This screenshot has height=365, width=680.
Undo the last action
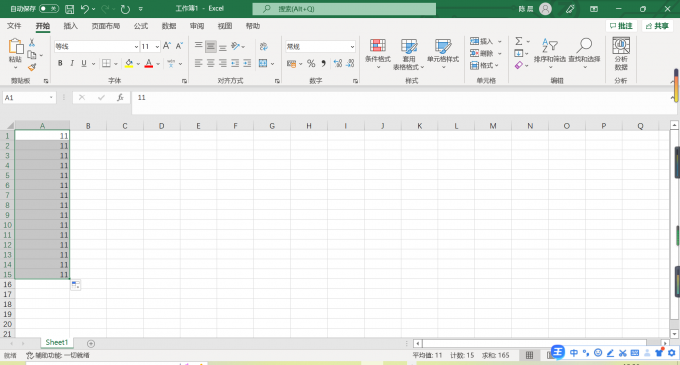click(85, 9)
